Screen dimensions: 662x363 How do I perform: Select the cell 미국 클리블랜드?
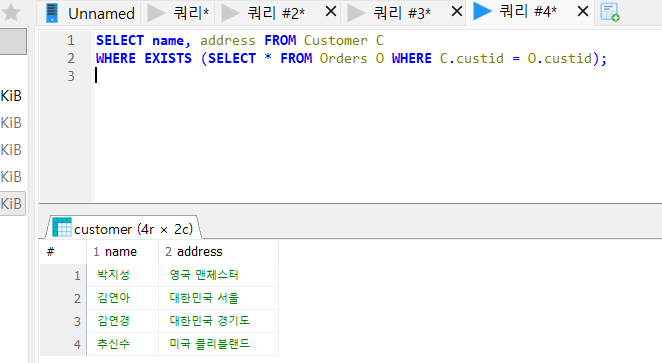218,344
